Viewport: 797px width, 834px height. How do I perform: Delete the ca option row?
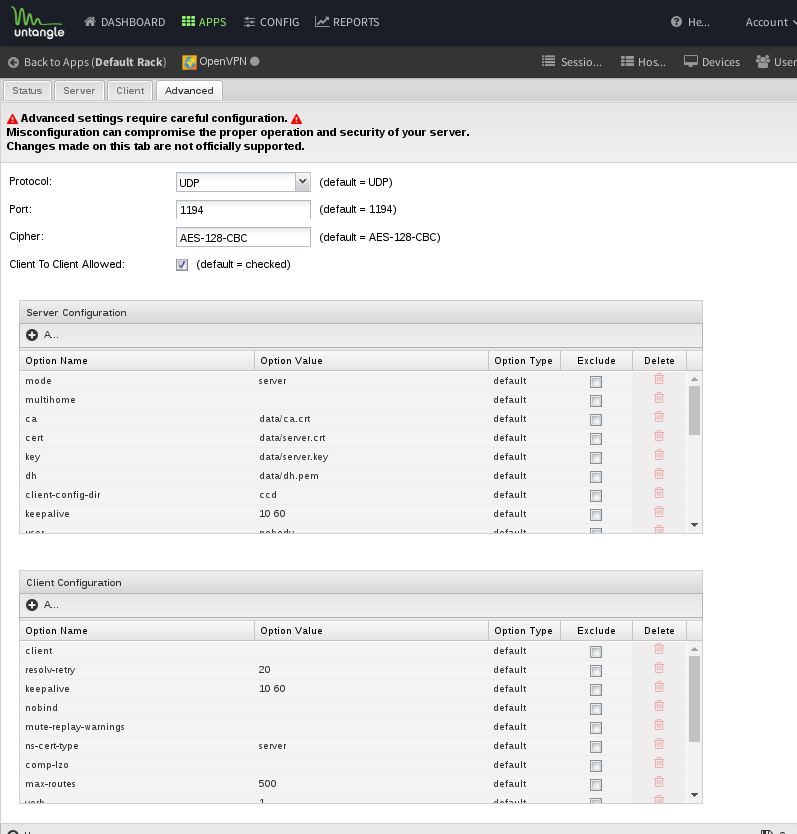659,416
